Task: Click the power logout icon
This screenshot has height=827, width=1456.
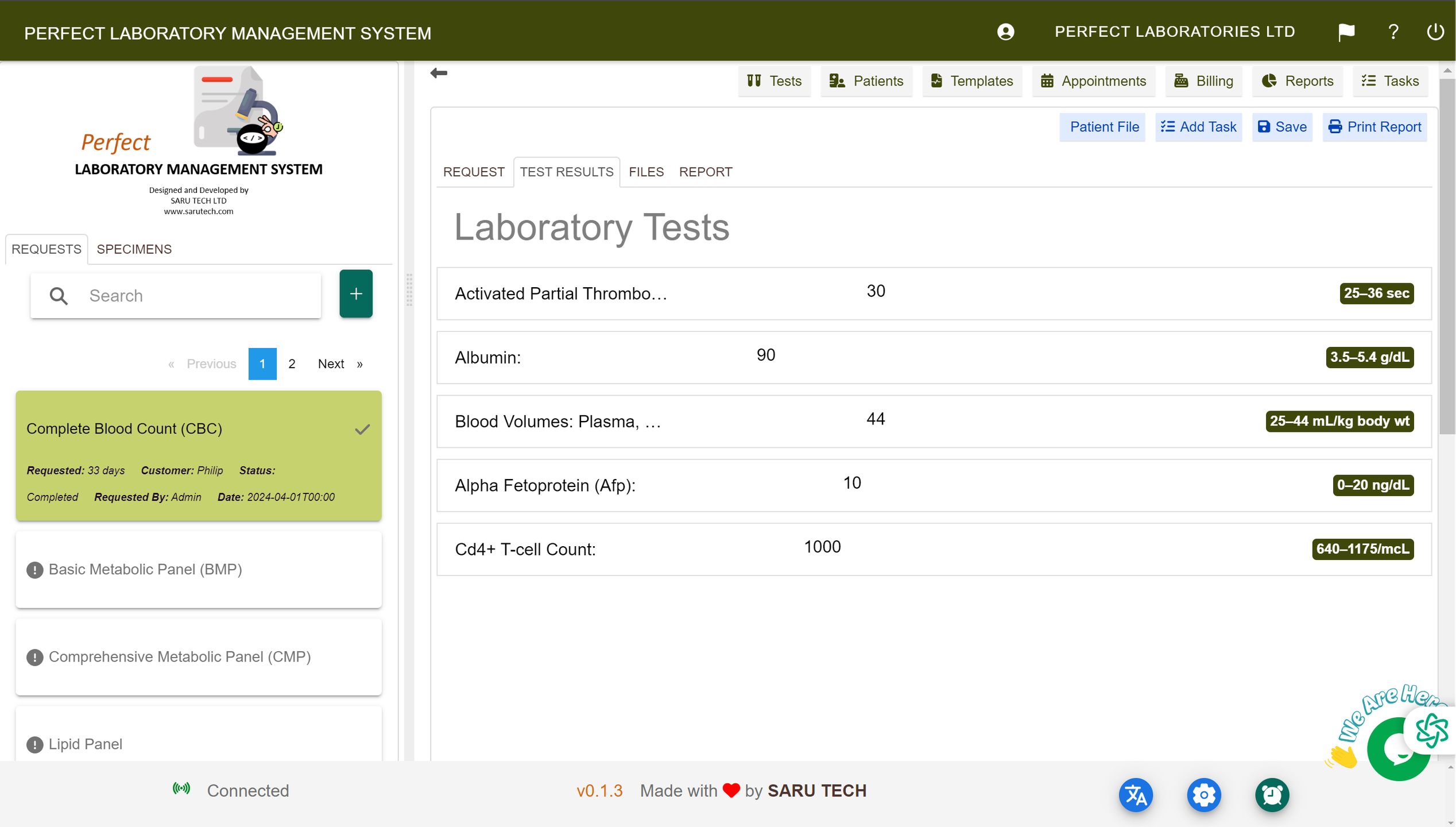Action: point(1435,32)
